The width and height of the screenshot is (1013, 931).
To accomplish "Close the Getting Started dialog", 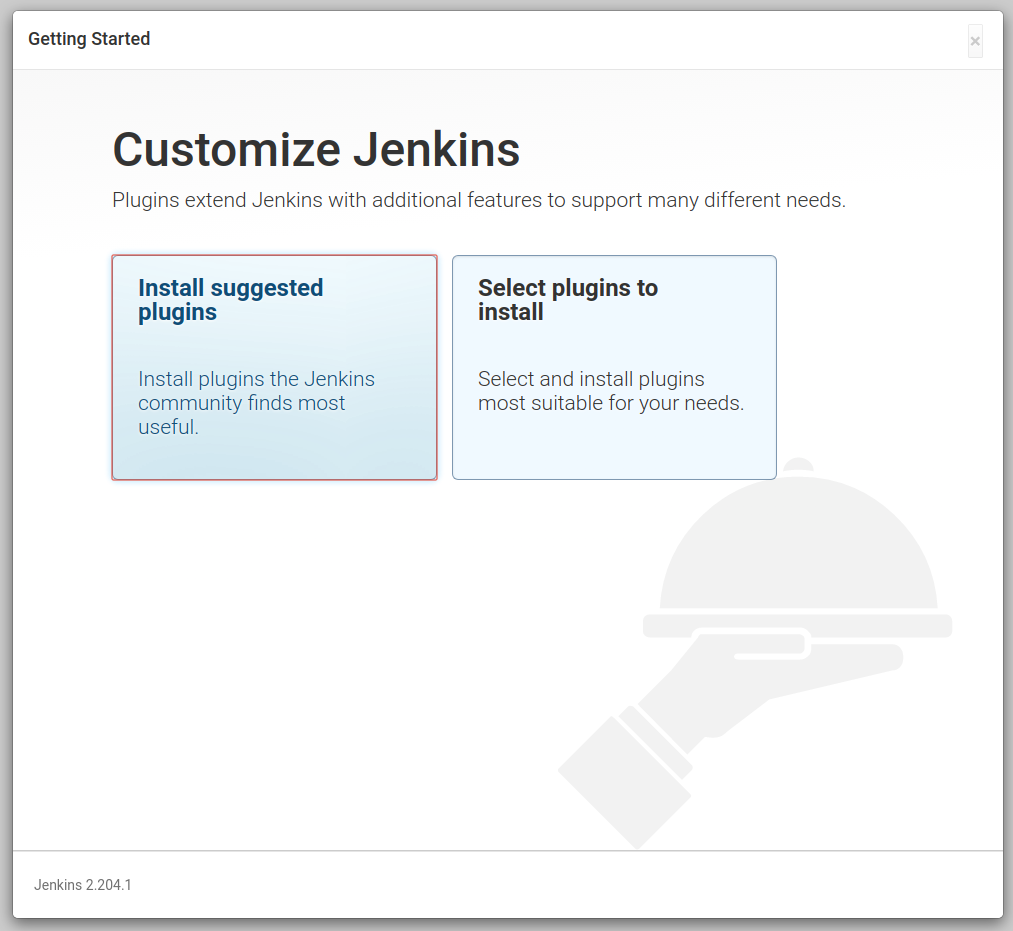I will tap(975, 41).
